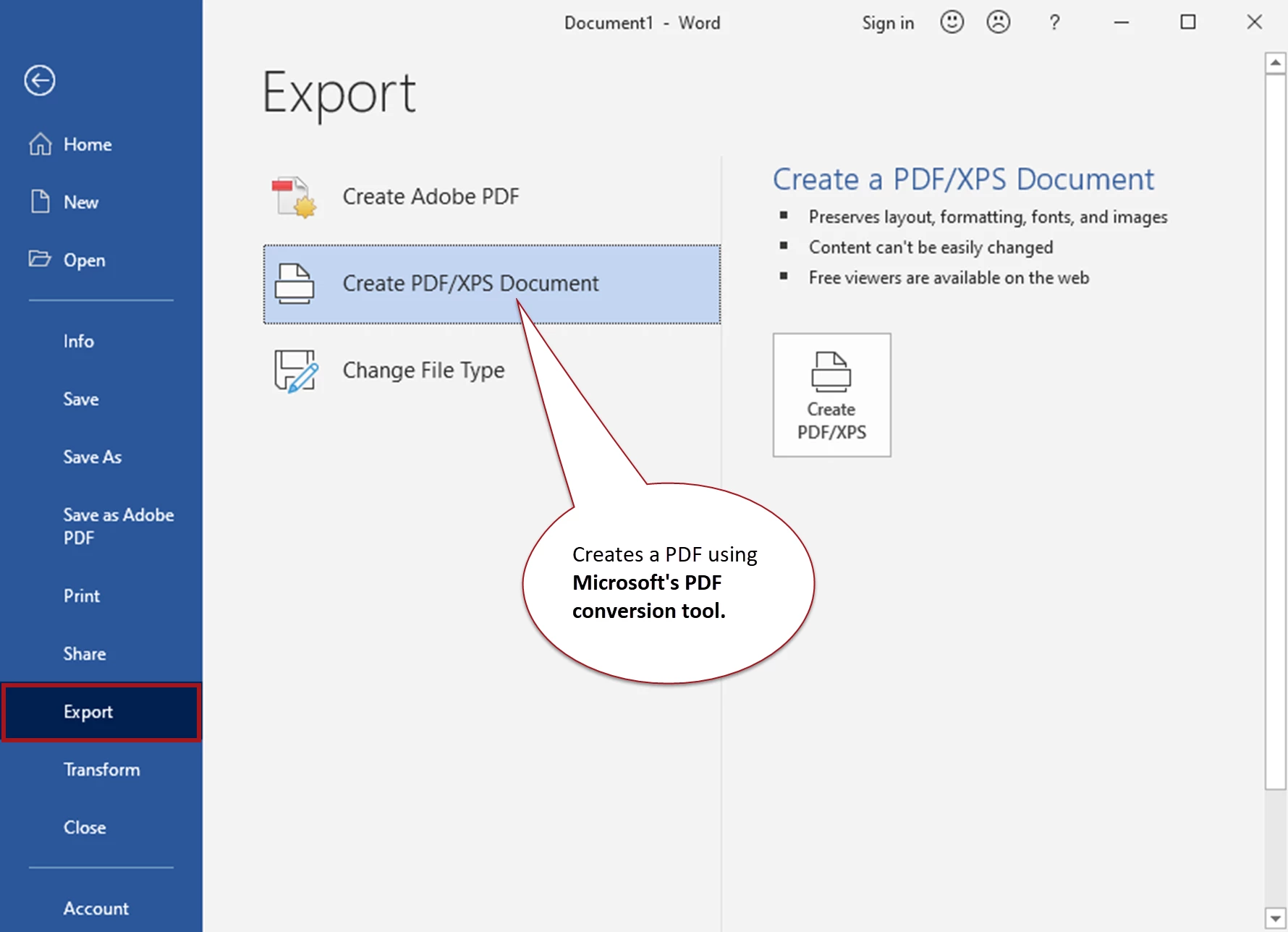Click the Open label in the sidebar
Screen dimensions: 1288x932
(x=85, y=260)
